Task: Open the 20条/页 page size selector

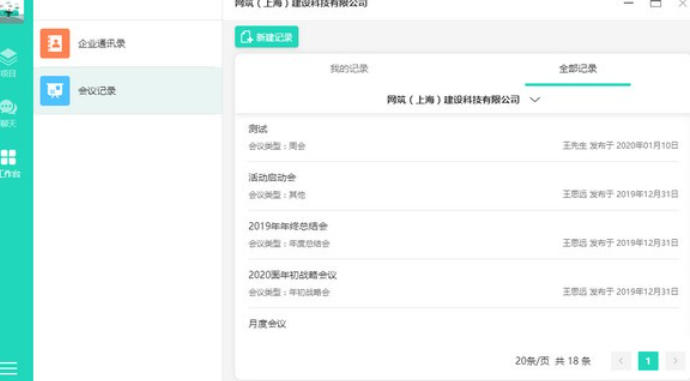Action: 532,361
